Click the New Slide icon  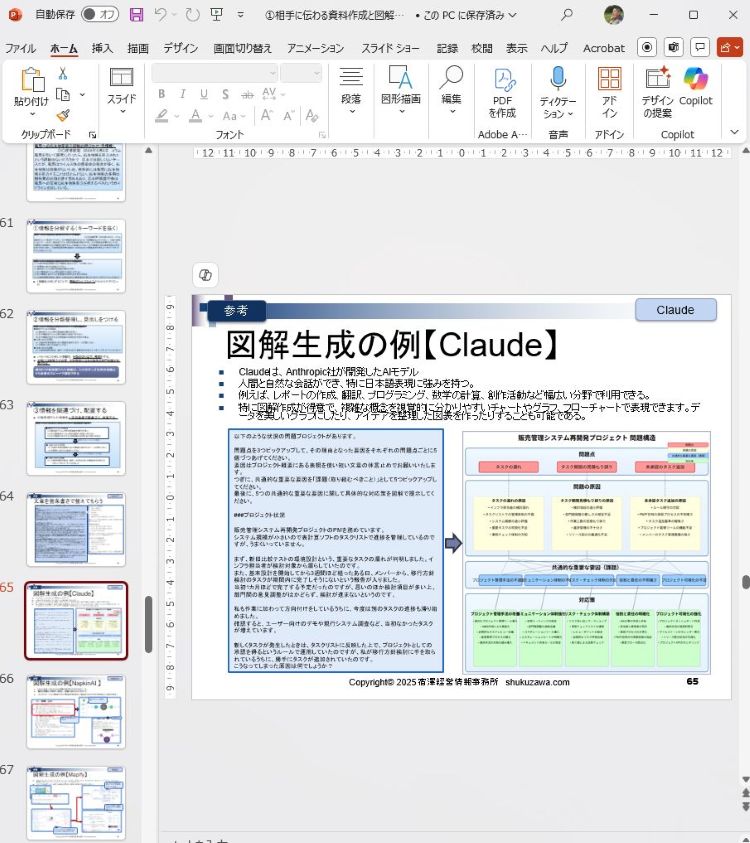(122, 78)
